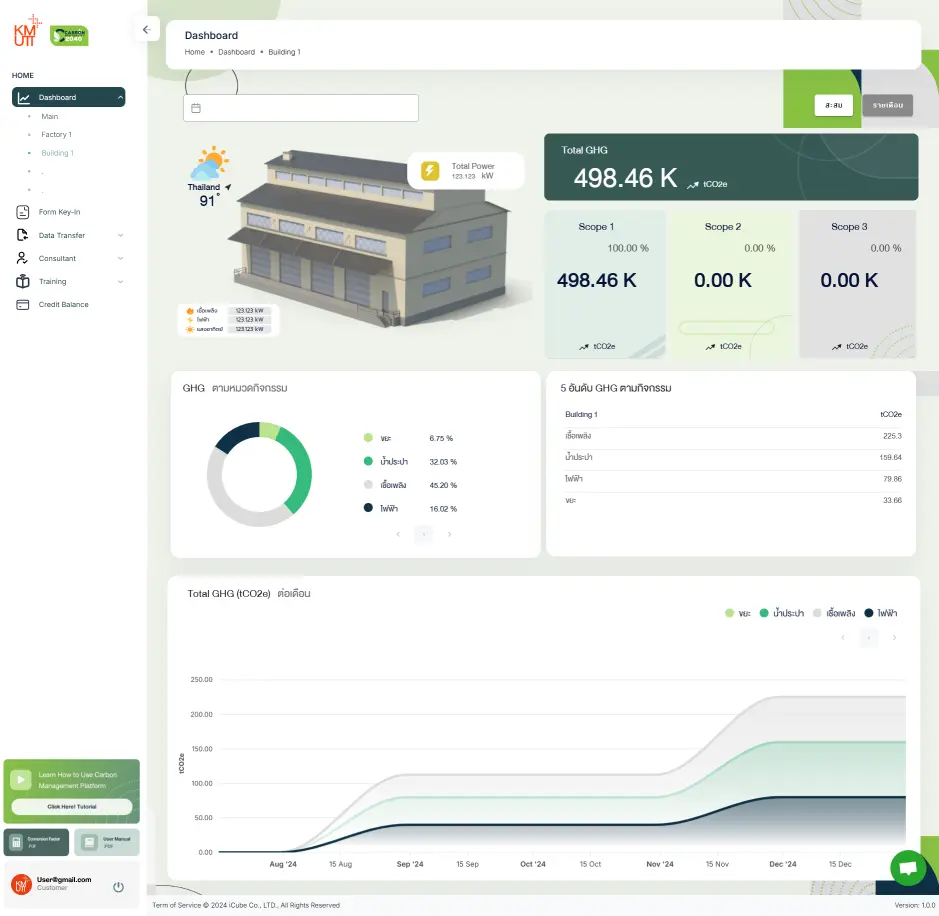Select the Dashboard chart icon in sidebar
This screenshot has height=916, width=939.
[x=24, y=97]
